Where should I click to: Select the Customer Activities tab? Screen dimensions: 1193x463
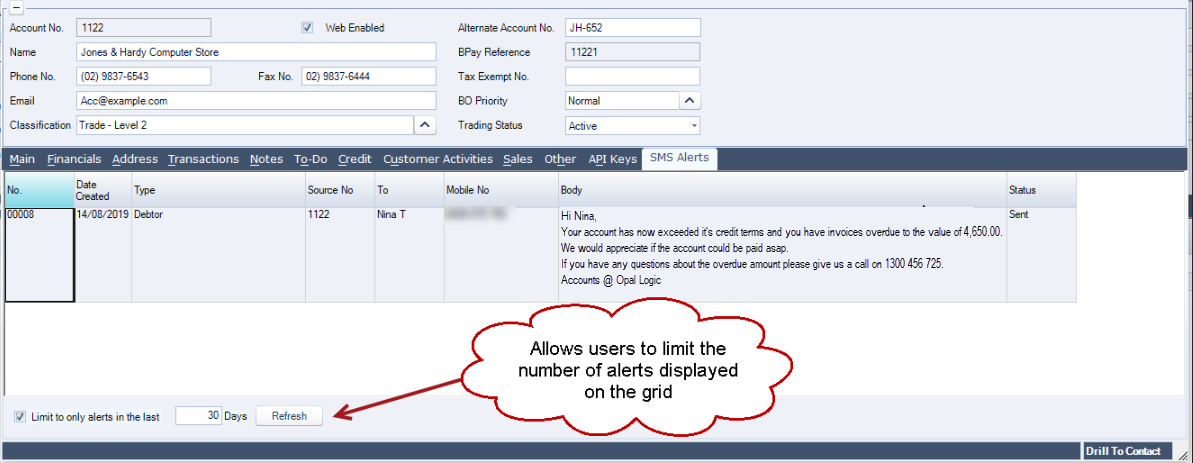[x=437, y=159]
